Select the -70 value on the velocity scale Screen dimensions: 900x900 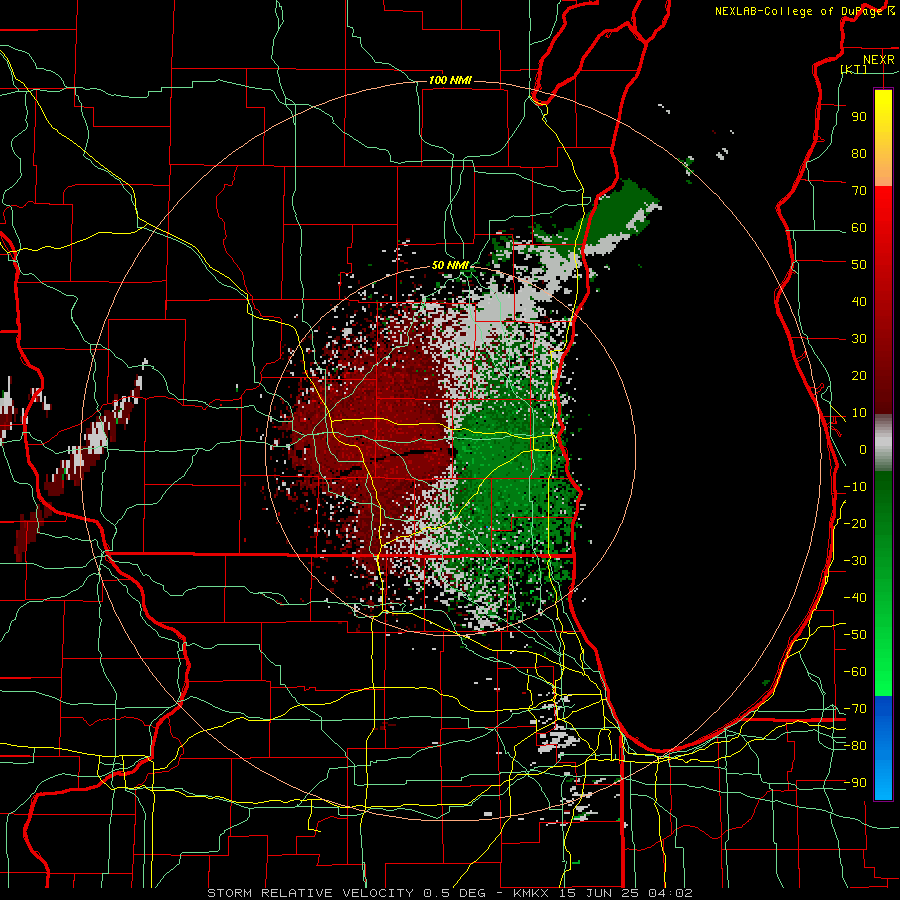point(855,709)
